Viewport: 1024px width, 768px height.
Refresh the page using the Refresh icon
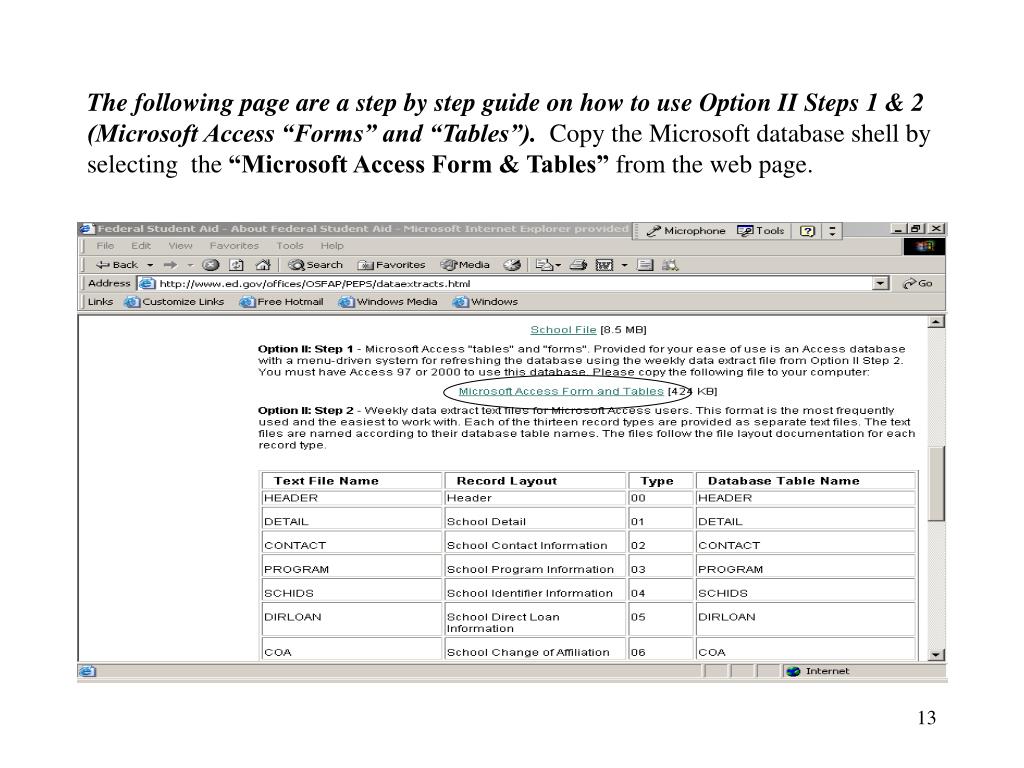pyautogui.click(x=236, y=265)
